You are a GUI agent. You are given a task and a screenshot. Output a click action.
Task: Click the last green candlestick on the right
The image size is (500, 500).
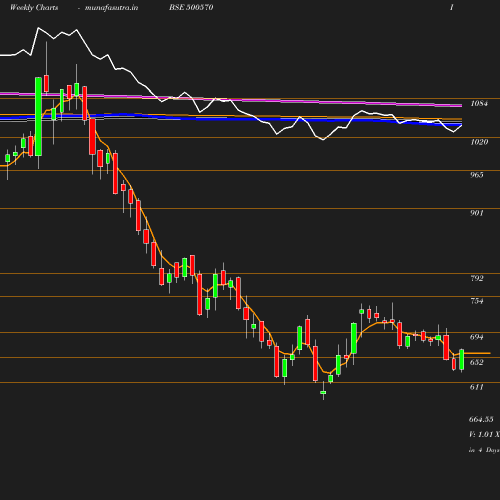pyautogui.click(x=462, y=360)
